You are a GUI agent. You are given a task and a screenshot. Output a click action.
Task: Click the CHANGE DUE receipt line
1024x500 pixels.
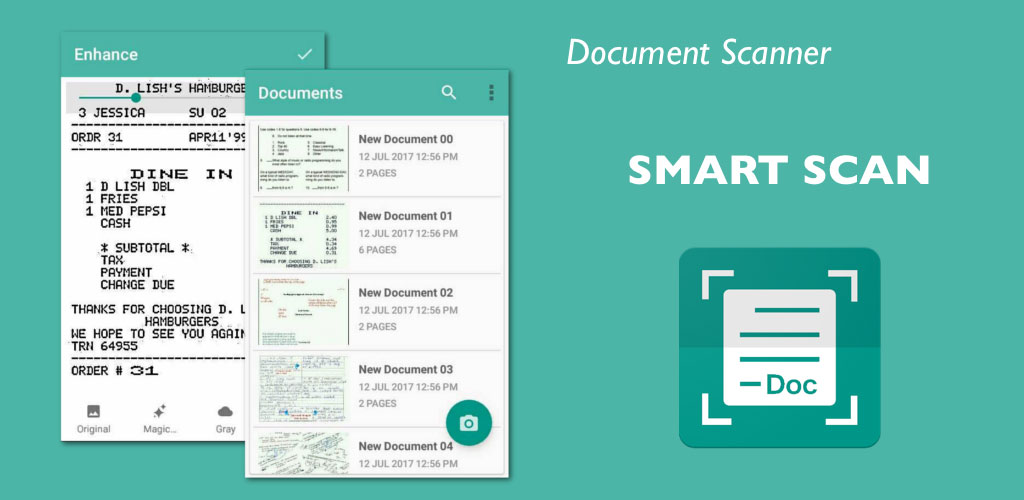(x=137, y=285)
